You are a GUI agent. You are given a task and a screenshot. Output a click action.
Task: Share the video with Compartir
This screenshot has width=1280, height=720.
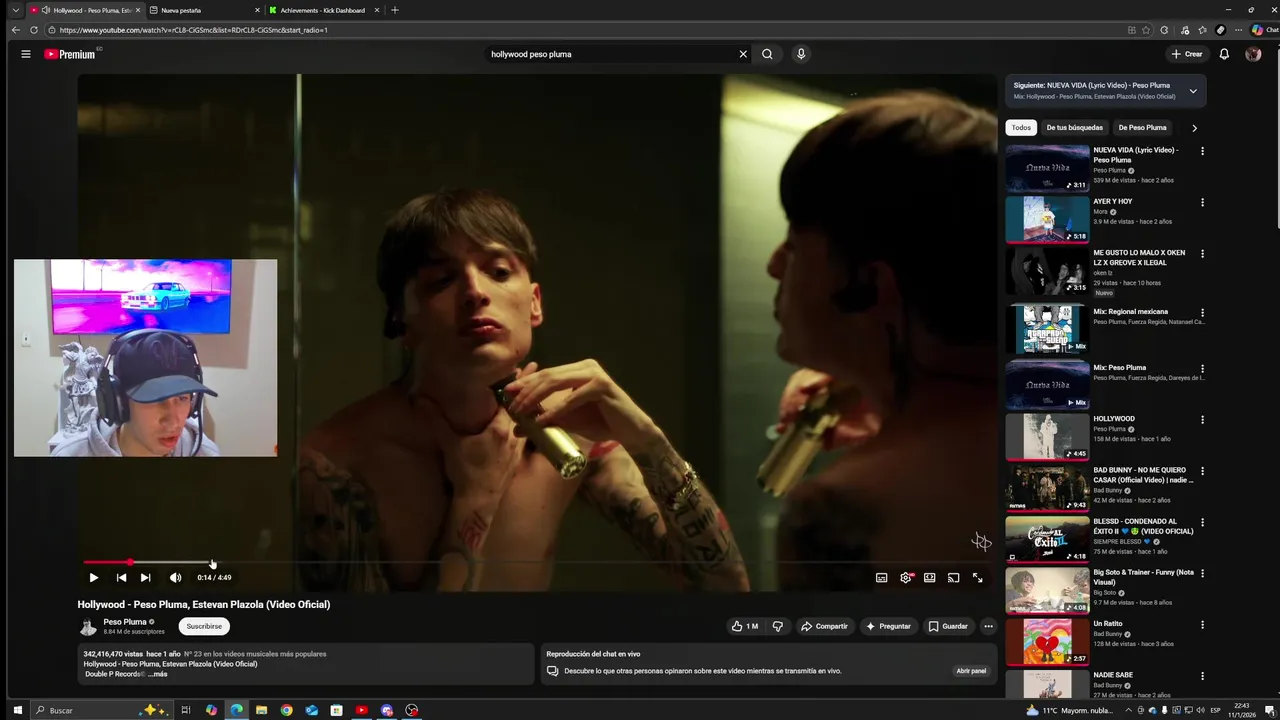(x=824, y=626)
